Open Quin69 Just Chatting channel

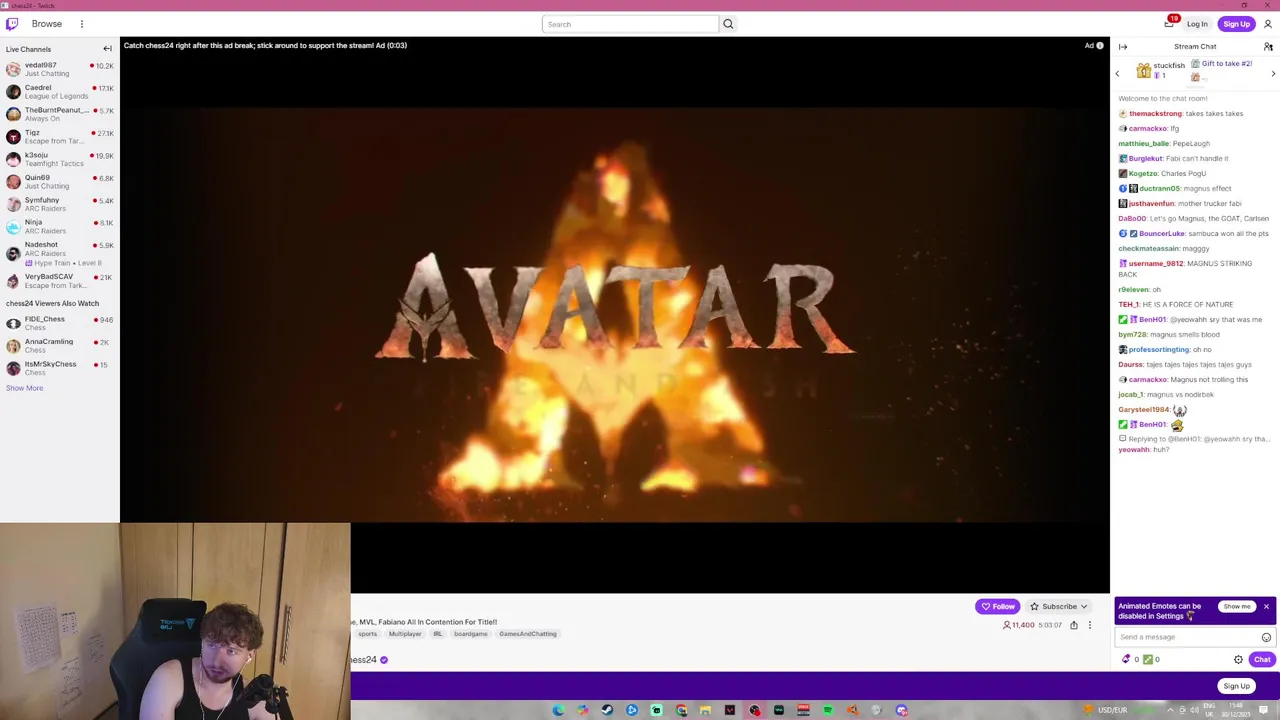(60, 181)
